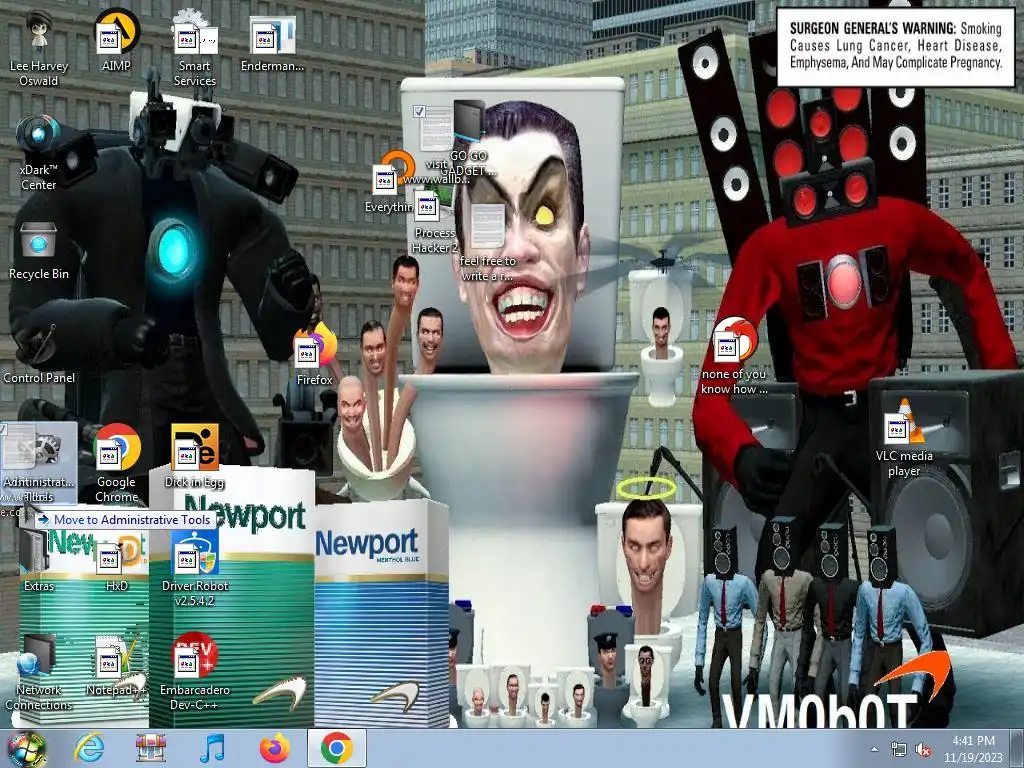Select the 'feel free to write a r...' text file
Viewport: 1024px width, 768px height.
point(487,243)
